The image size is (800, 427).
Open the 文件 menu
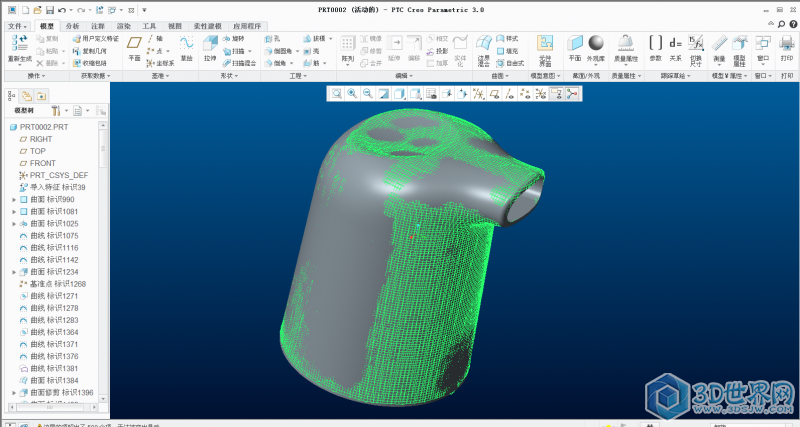pyautogui.click(x=17, y=26)
